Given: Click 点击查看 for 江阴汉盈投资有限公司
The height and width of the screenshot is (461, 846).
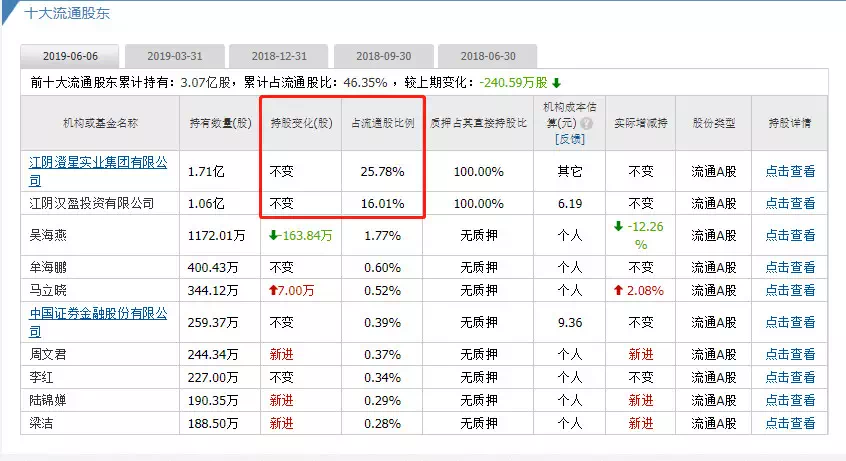Looking at the screenshot, I should [790, 203].
